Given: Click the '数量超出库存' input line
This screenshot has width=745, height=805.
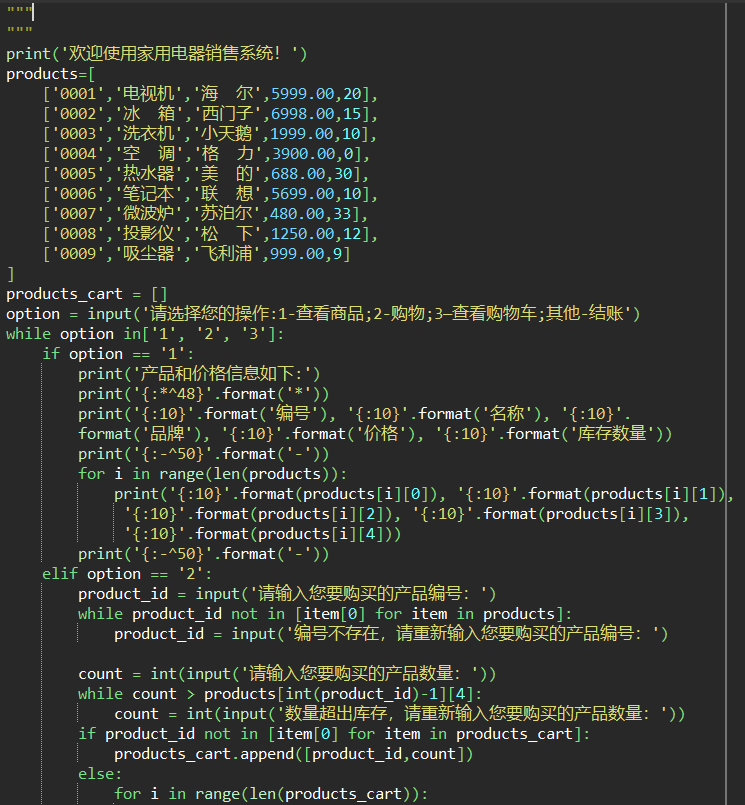Looking at the screenshot, I should 400,714.
